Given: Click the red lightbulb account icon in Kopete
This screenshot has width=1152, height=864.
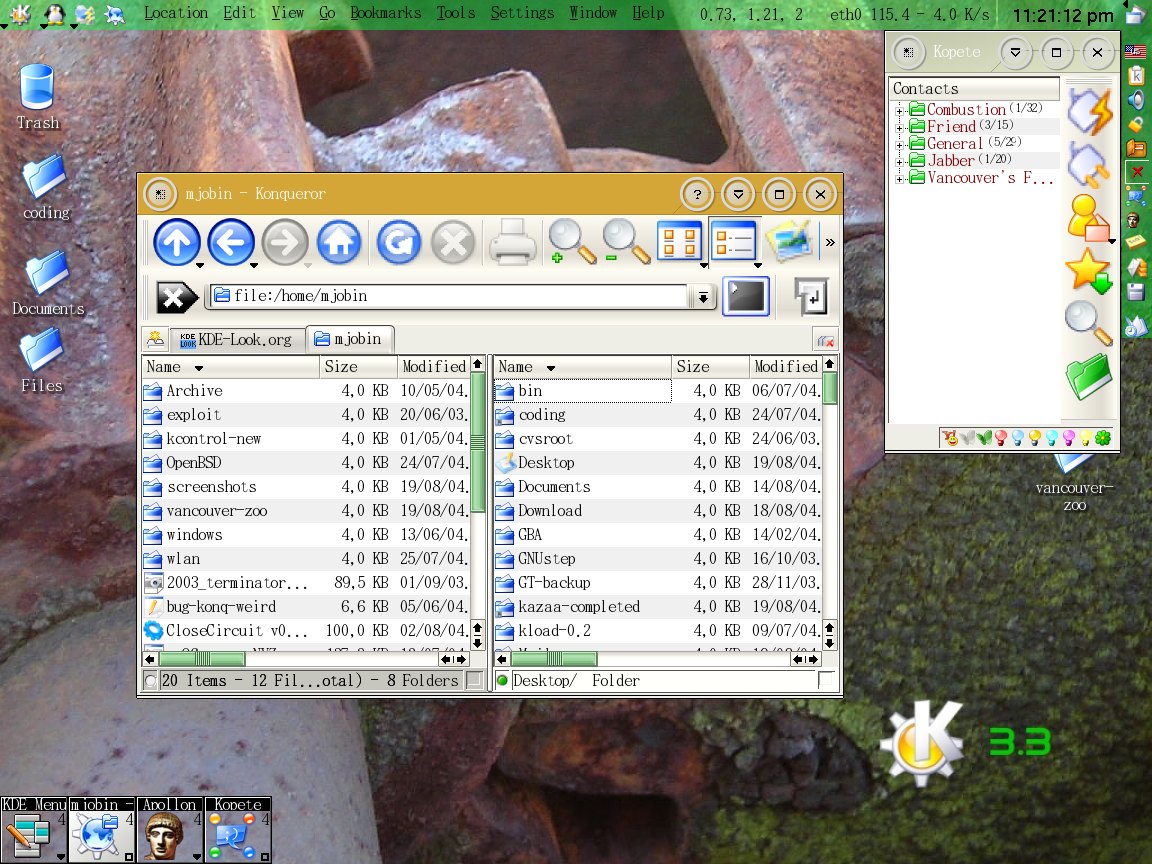Looking at the screenshot, I should tap(1001, 438).
